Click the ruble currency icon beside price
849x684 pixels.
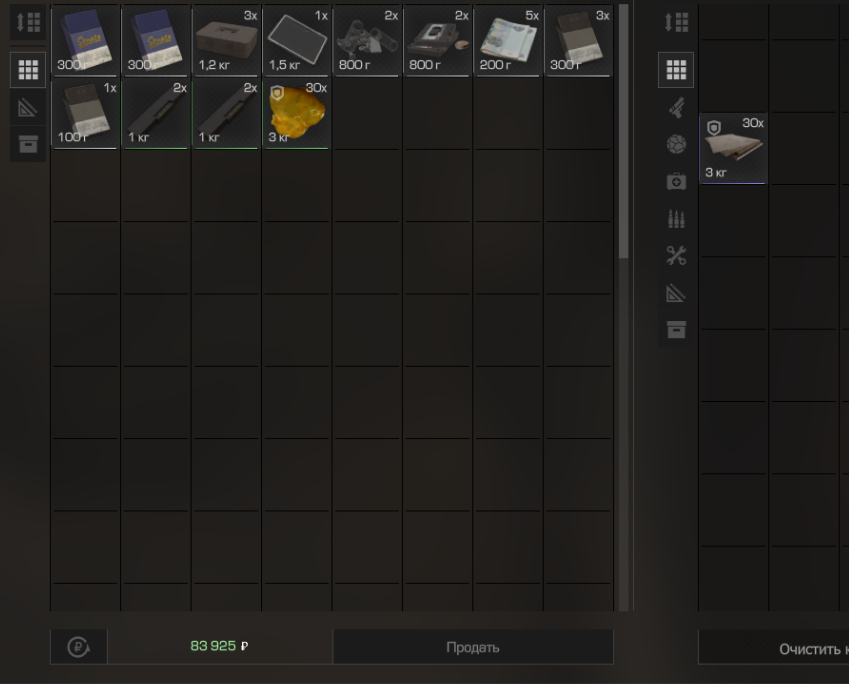point(78,647)
